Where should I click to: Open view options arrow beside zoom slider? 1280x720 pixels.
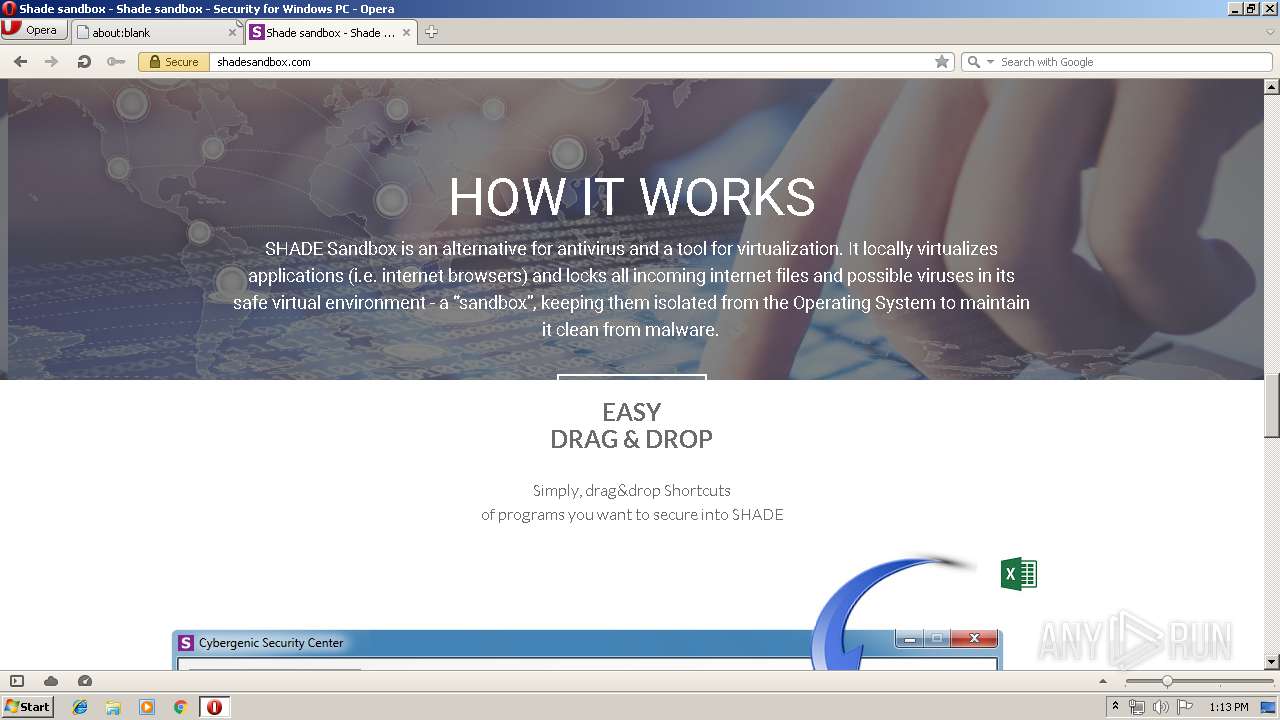tap(1103, 681)
